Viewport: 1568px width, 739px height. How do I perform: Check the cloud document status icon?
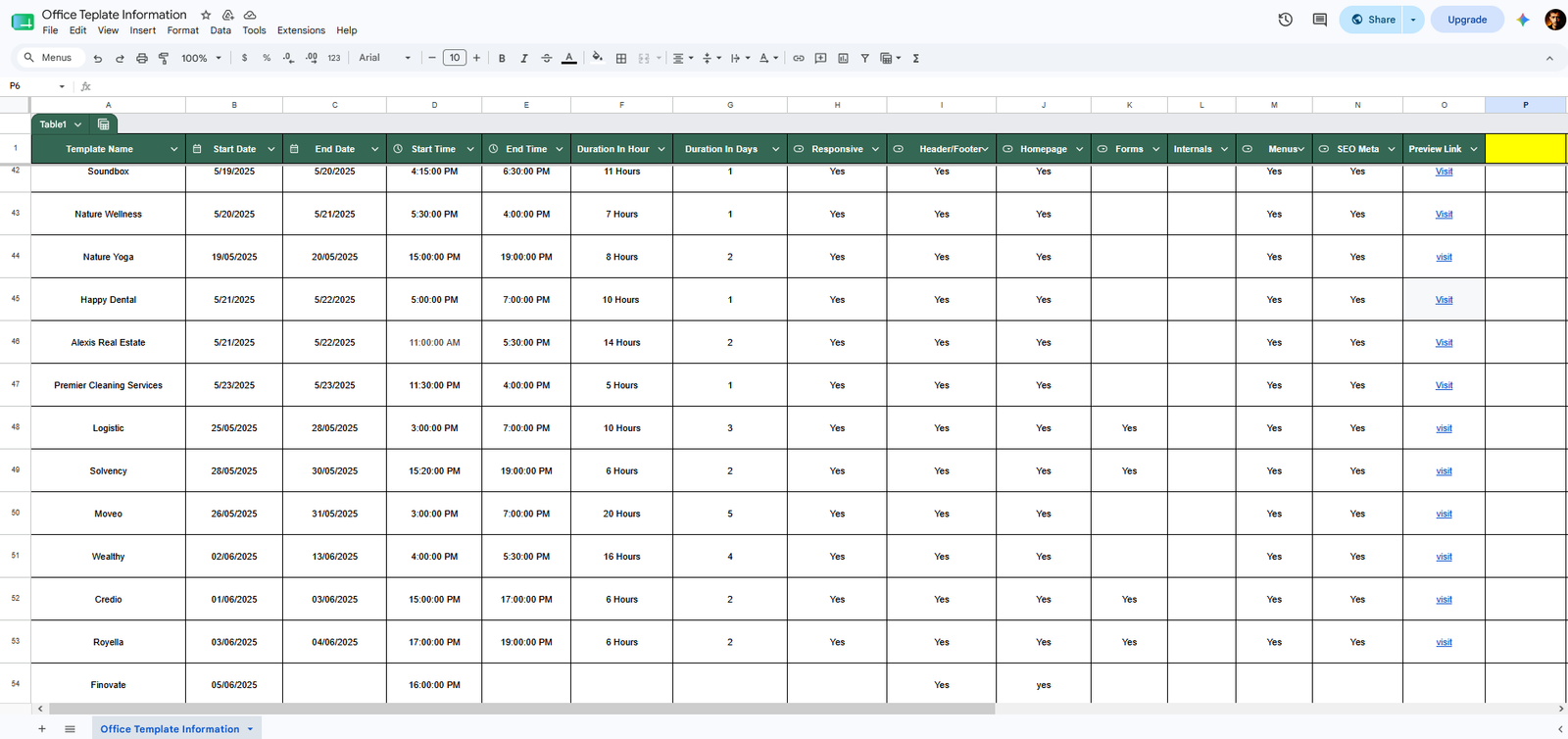(x=250, y=15)
